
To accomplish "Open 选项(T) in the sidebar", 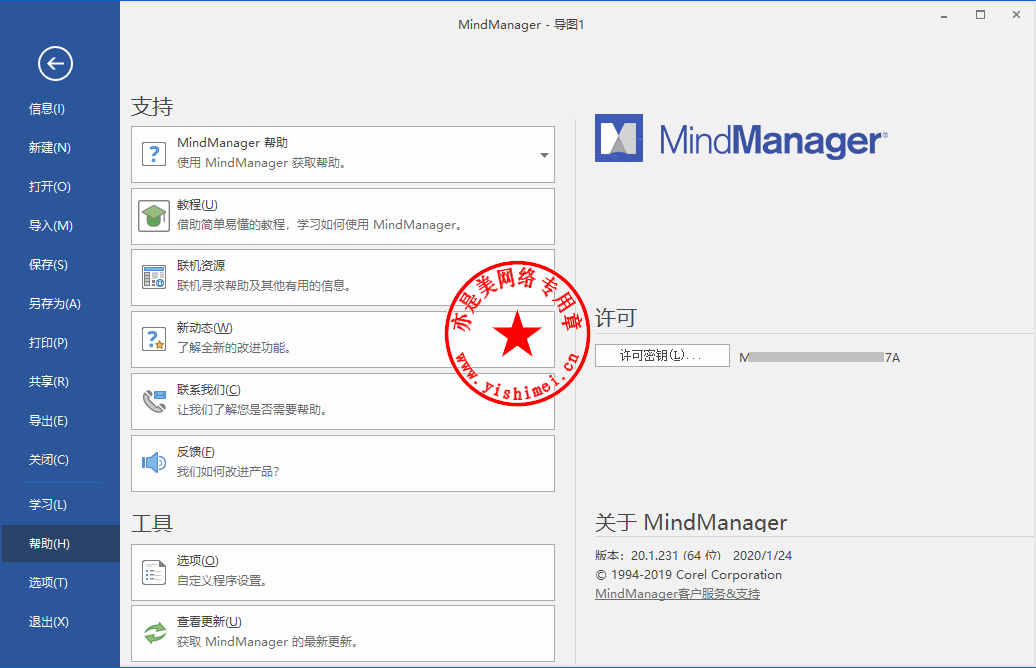I will pyautogui.click(x=48, y=583).
